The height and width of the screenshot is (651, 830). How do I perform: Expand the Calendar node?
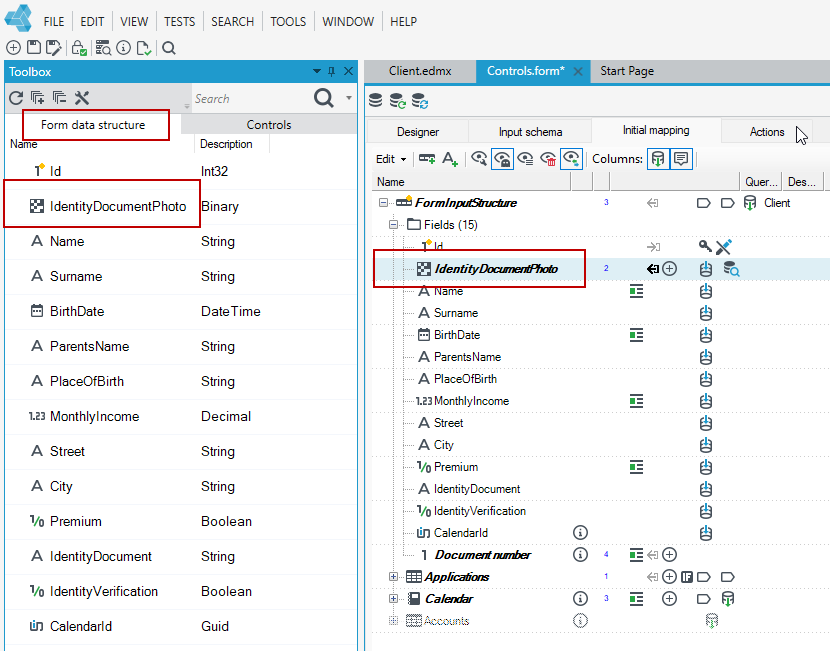393,599
